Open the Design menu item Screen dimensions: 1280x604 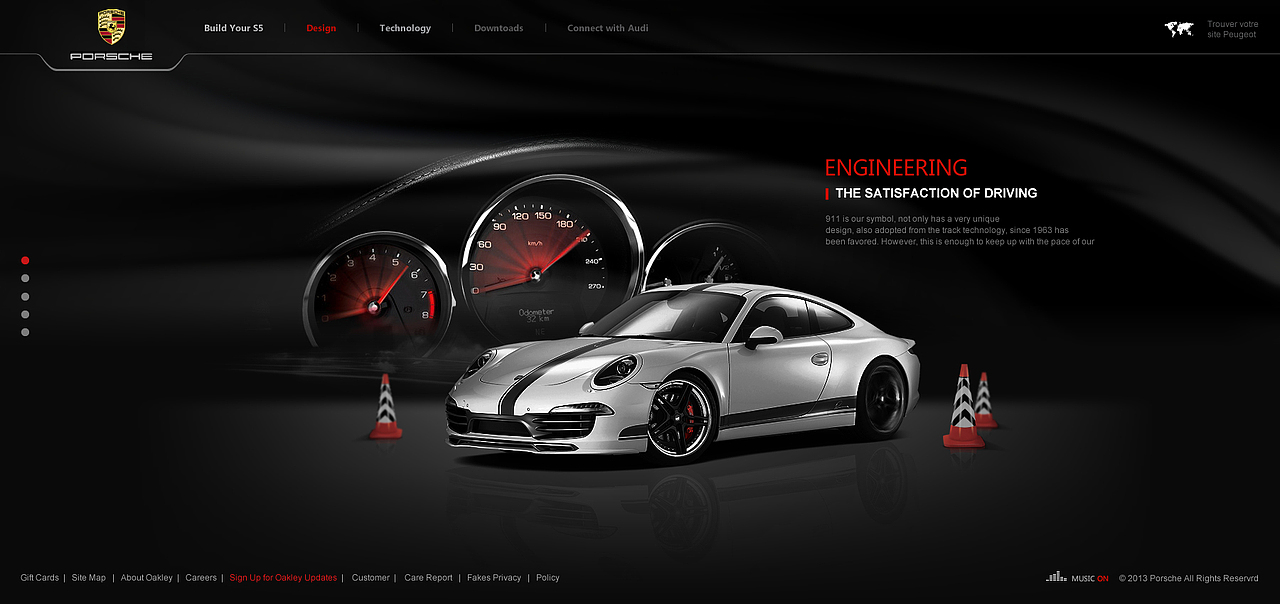pos(321,28)
